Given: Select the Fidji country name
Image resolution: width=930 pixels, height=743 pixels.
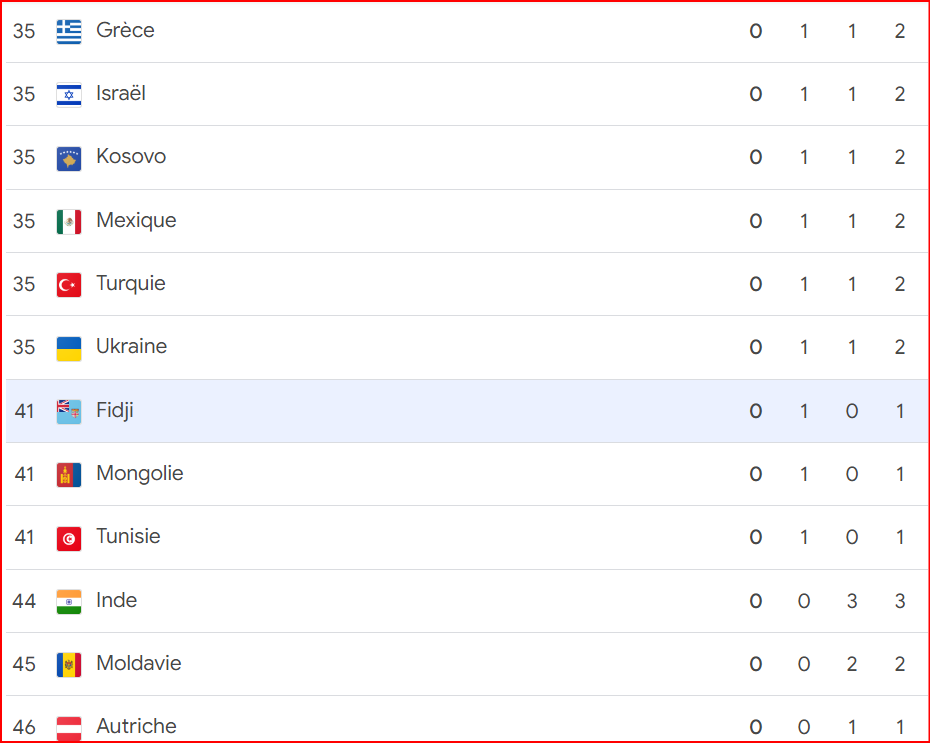Looking at the screenshot, I should tap(114, 410).
